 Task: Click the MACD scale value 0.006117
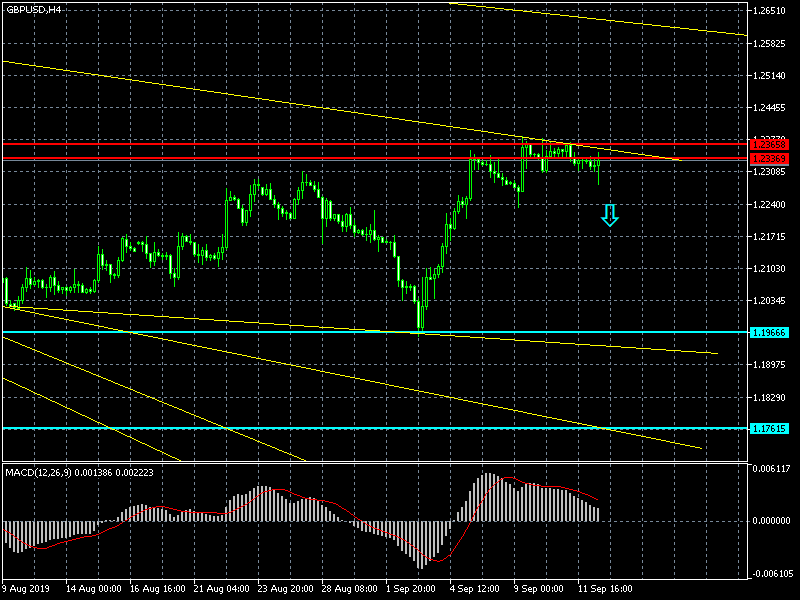click(x=771, y=468)
